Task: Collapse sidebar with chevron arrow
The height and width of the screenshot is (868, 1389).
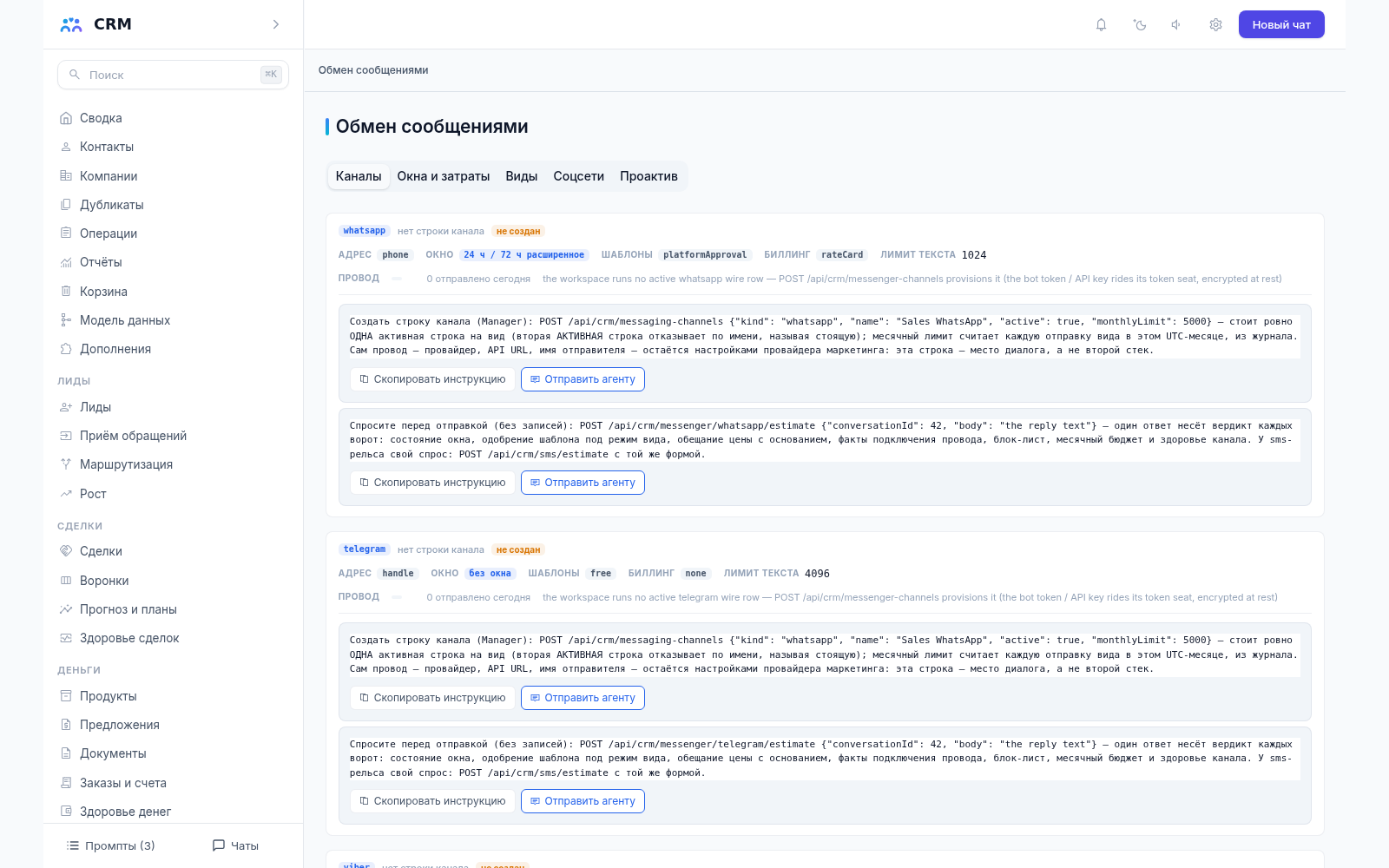Action: pyautogui.click(x=276, y=24)
